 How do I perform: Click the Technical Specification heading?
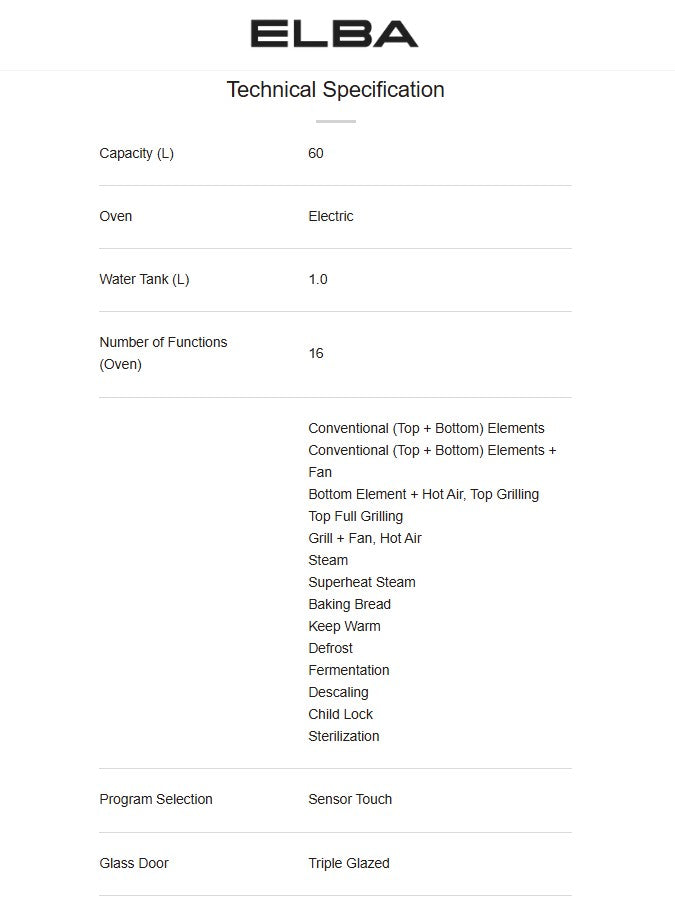pos(335,90)
